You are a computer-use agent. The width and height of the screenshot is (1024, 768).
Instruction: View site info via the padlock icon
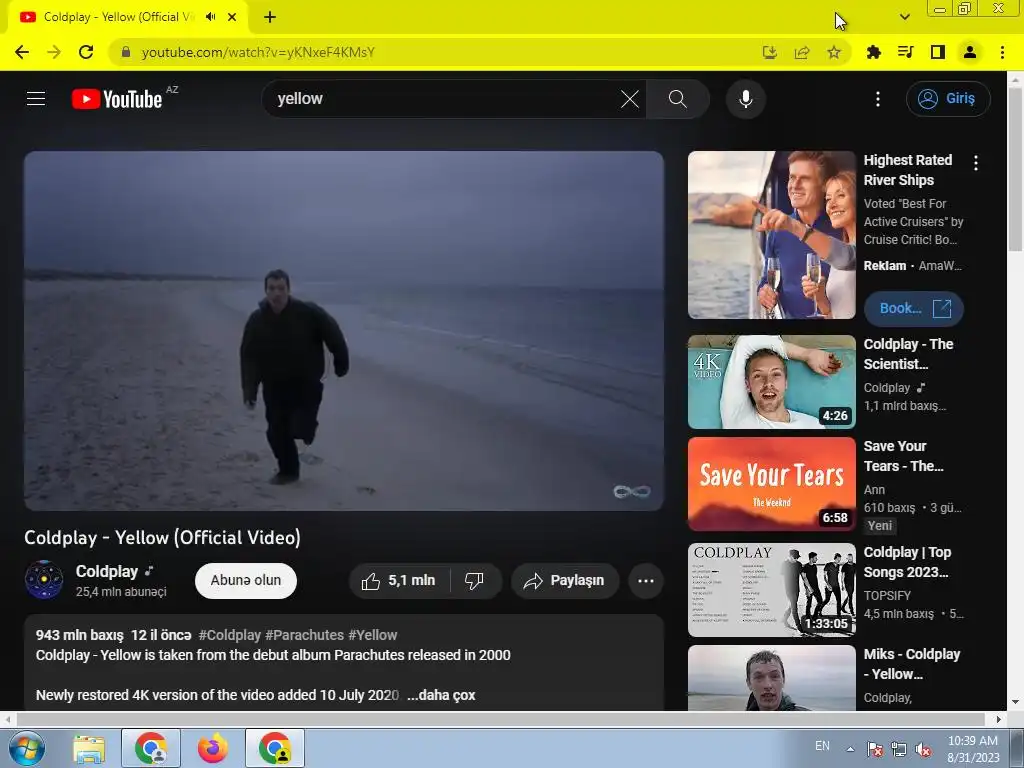pyautogui.click(x=125, y=52)
